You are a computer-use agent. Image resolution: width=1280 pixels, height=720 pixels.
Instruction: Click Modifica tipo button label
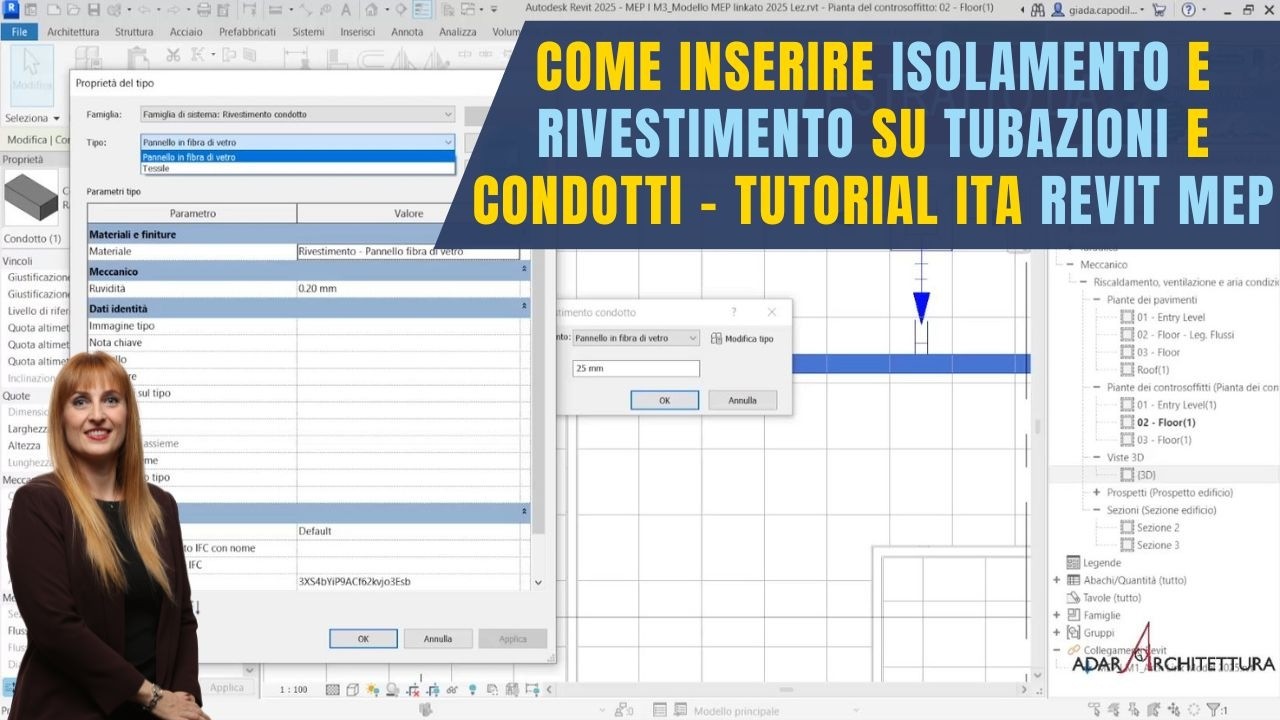[x=749, y=338]
